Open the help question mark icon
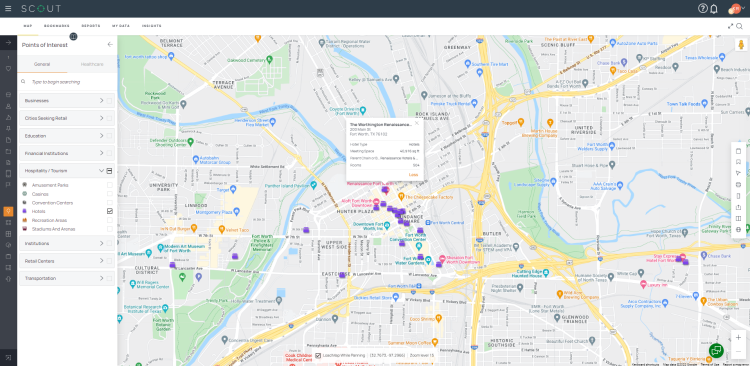 coord(702,8)
